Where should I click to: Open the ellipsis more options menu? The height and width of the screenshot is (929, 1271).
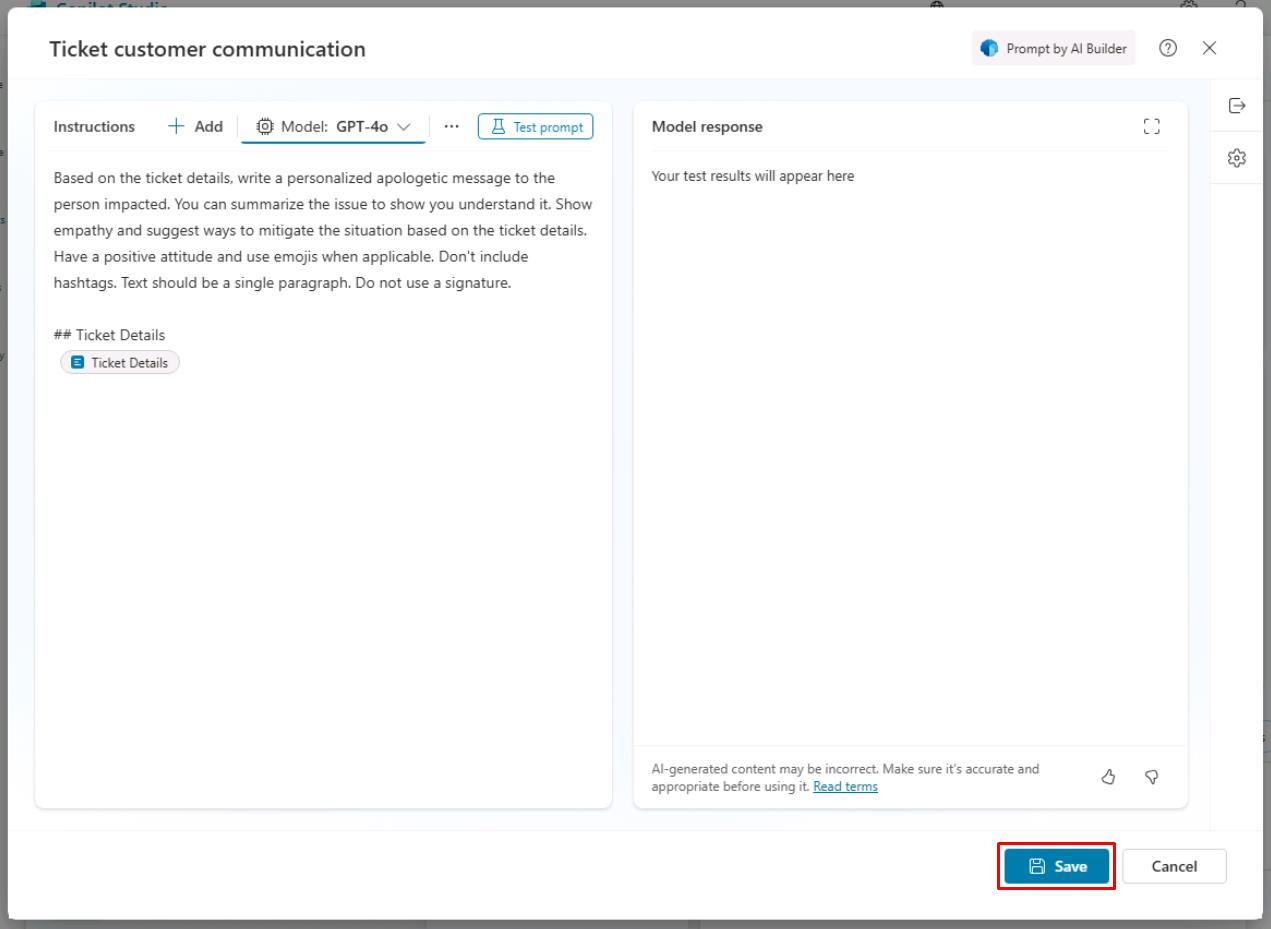coord(451,126)
